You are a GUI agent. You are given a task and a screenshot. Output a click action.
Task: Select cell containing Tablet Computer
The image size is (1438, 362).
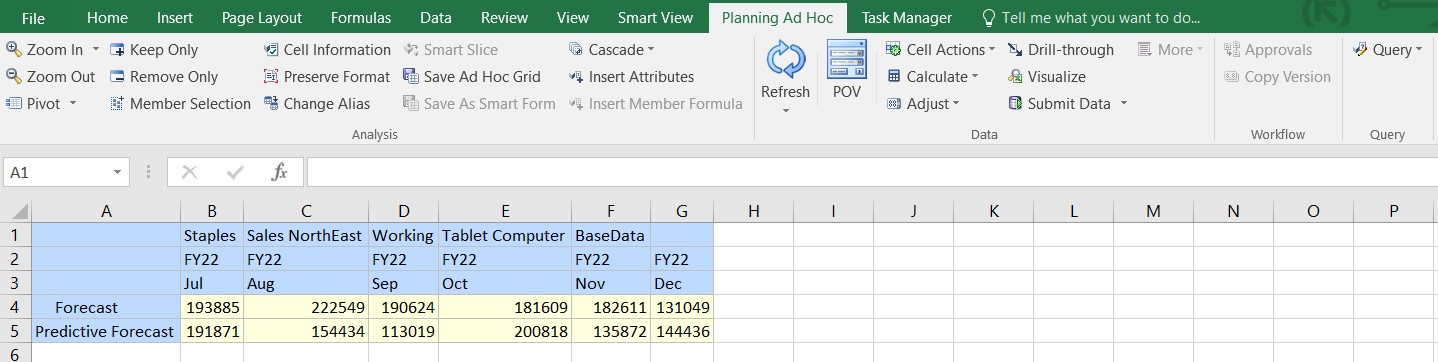(505, 235)
